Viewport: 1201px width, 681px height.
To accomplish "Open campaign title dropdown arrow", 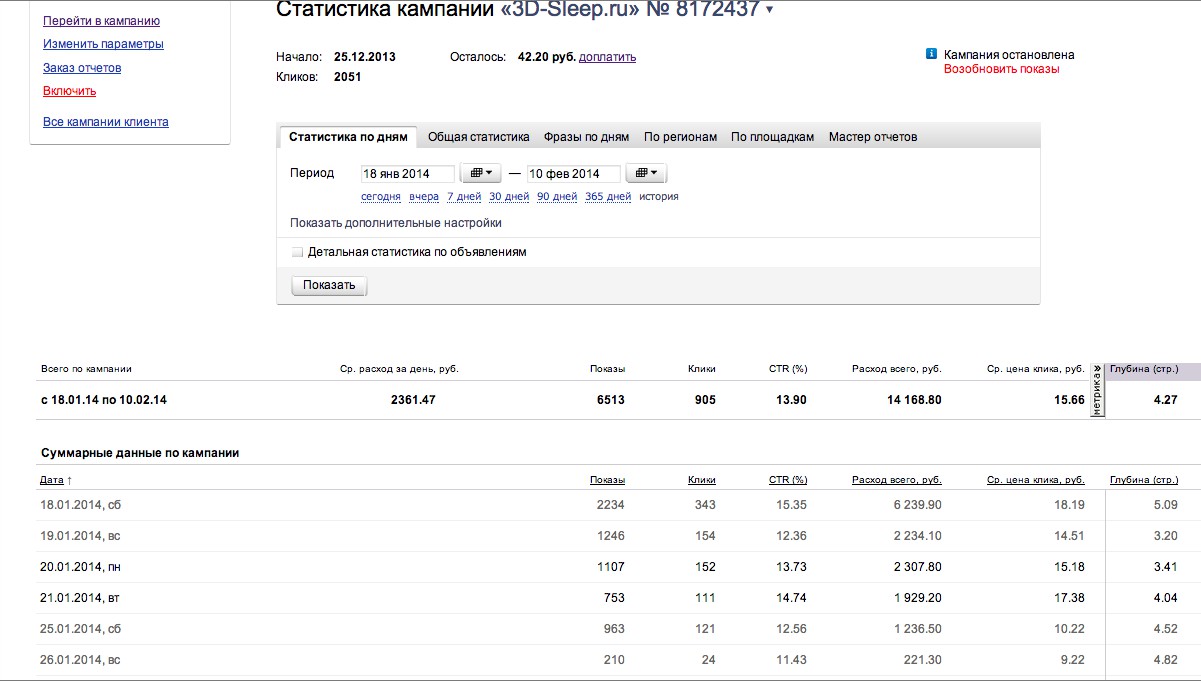I will pos(769,10).
